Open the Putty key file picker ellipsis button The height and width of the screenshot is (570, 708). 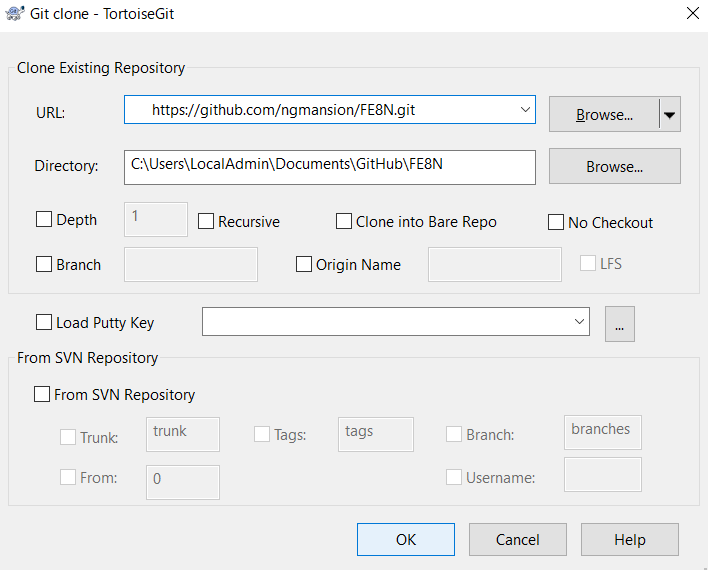pyautogui.click(x=620, y=324)
